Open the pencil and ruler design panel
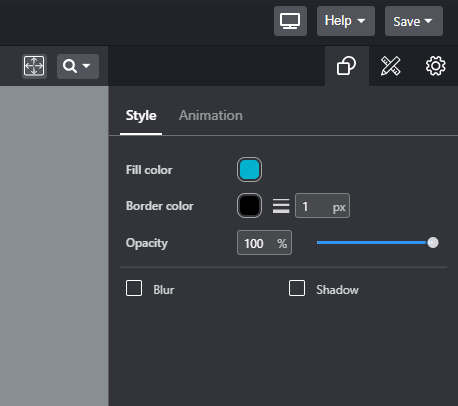Screen dimensions: 458x406 pos(390,66)
